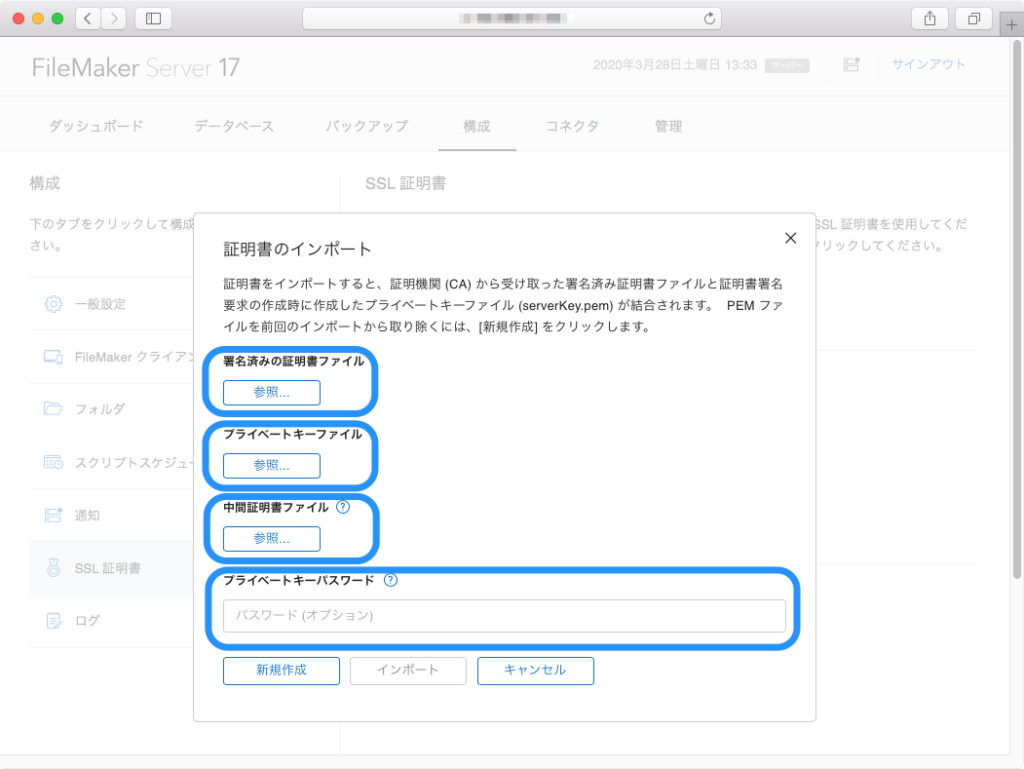Viewport: 1024px width, 769px height.
Task: Click the SSL 証明書 page heading
Action: [406, 183]
